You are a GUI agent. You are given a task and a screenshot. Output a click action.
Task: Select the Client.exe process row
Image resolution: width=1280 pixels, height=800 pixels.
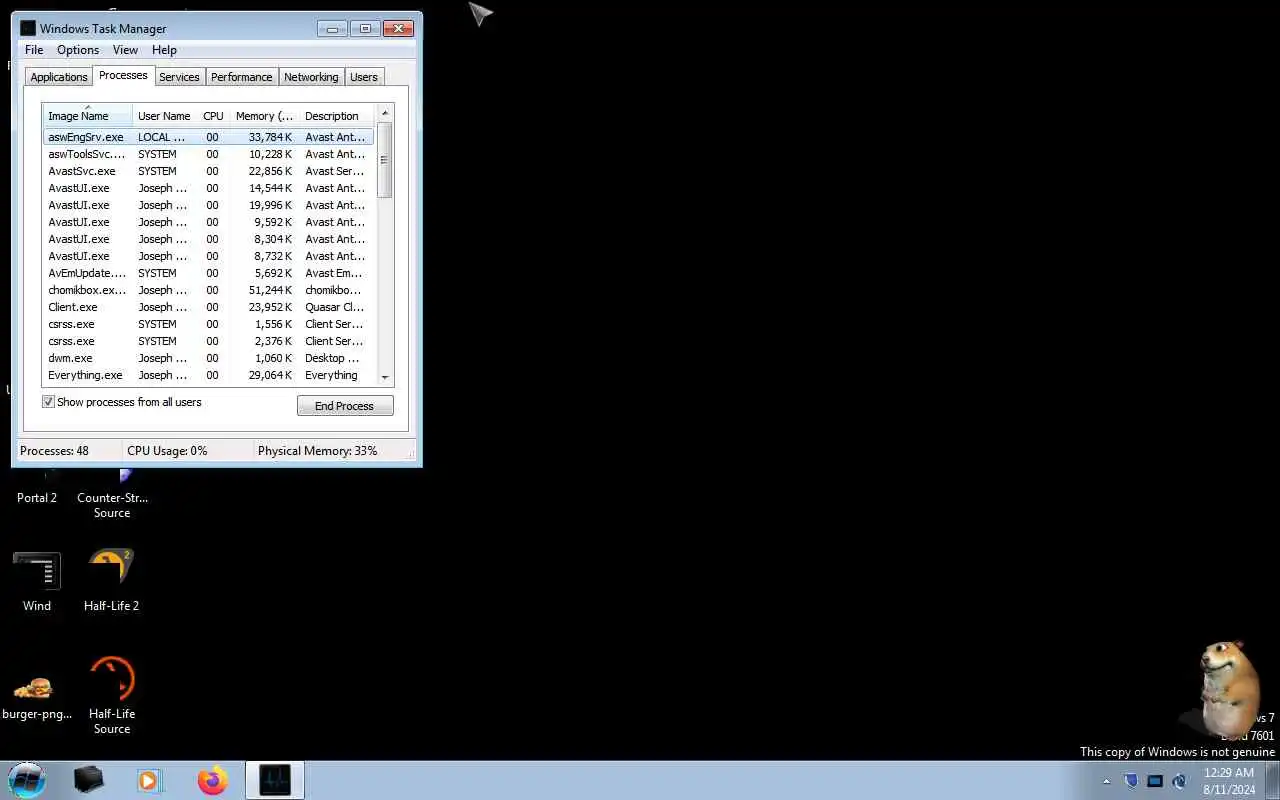tap(208, 307)
